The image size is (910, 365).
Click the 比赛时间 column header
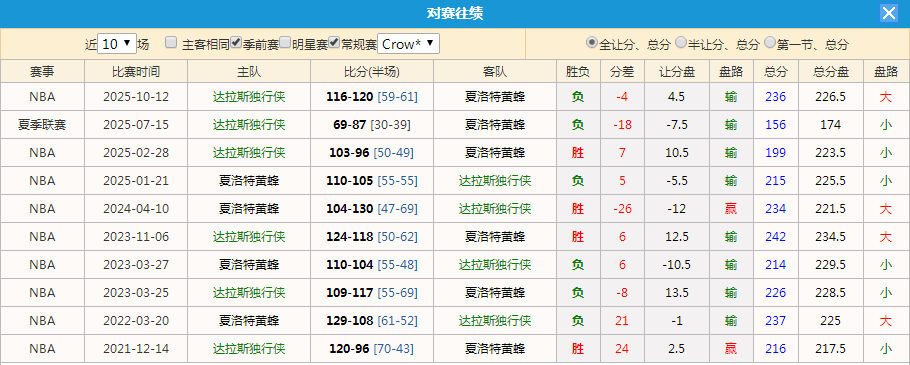point(136,72)
